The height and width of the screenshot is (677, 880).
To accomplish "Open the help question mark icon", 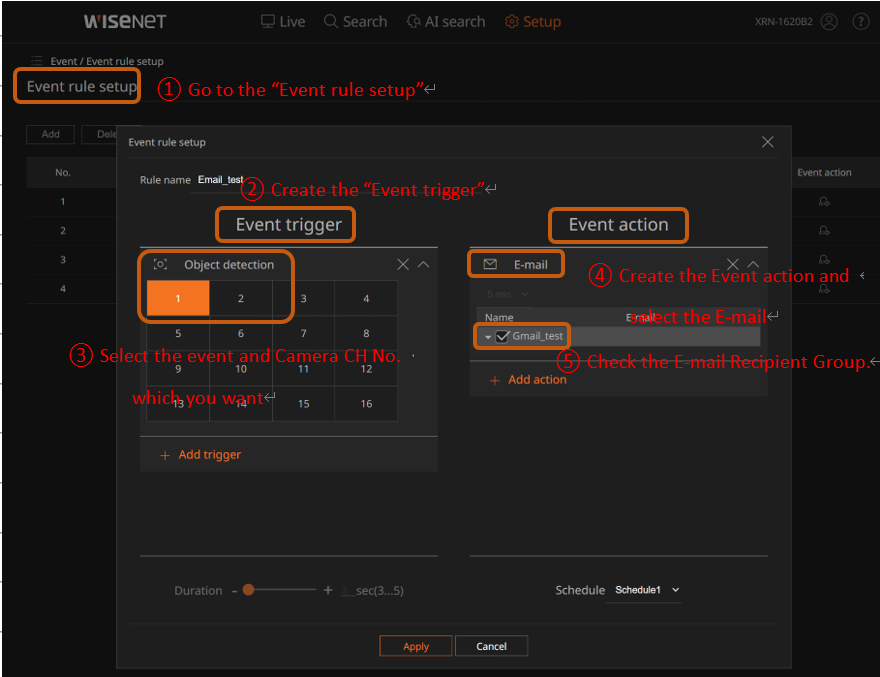I will [860, 22].
